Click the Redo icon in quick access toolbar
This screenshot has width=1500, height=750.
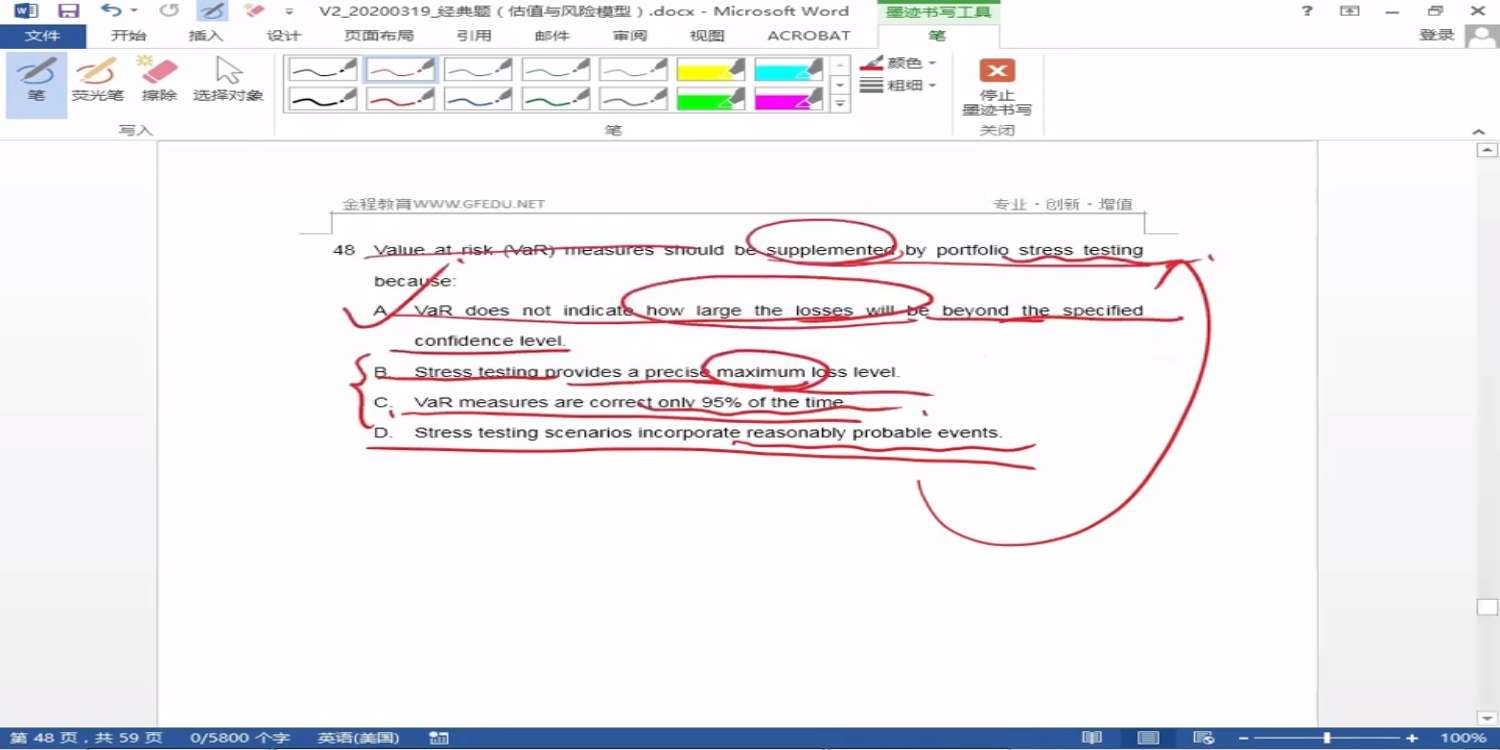(x=169, y=11)
